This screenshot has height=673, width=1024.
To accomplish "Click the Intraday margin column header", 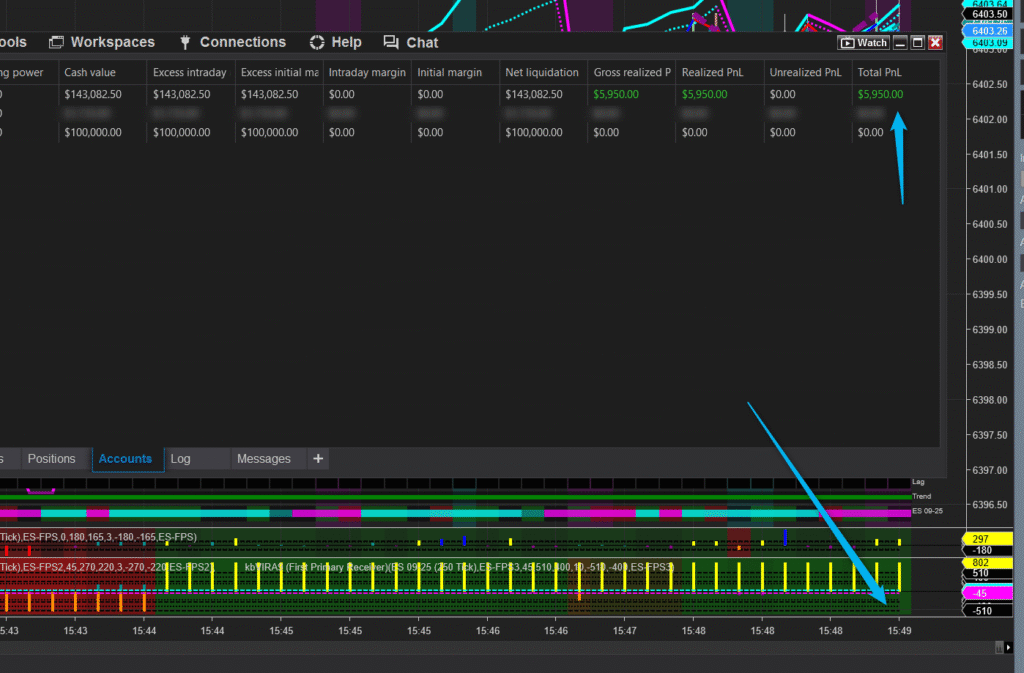I will (x=367, y=72).
